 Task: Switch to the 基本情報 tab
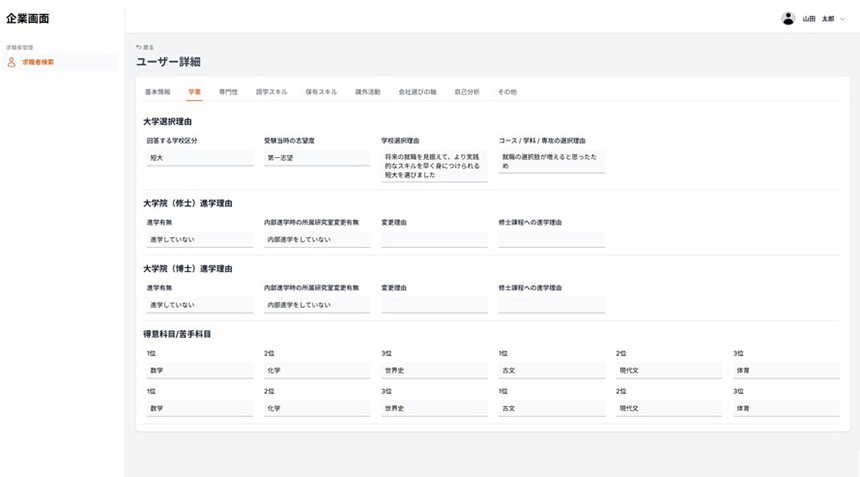pos(157,92)
